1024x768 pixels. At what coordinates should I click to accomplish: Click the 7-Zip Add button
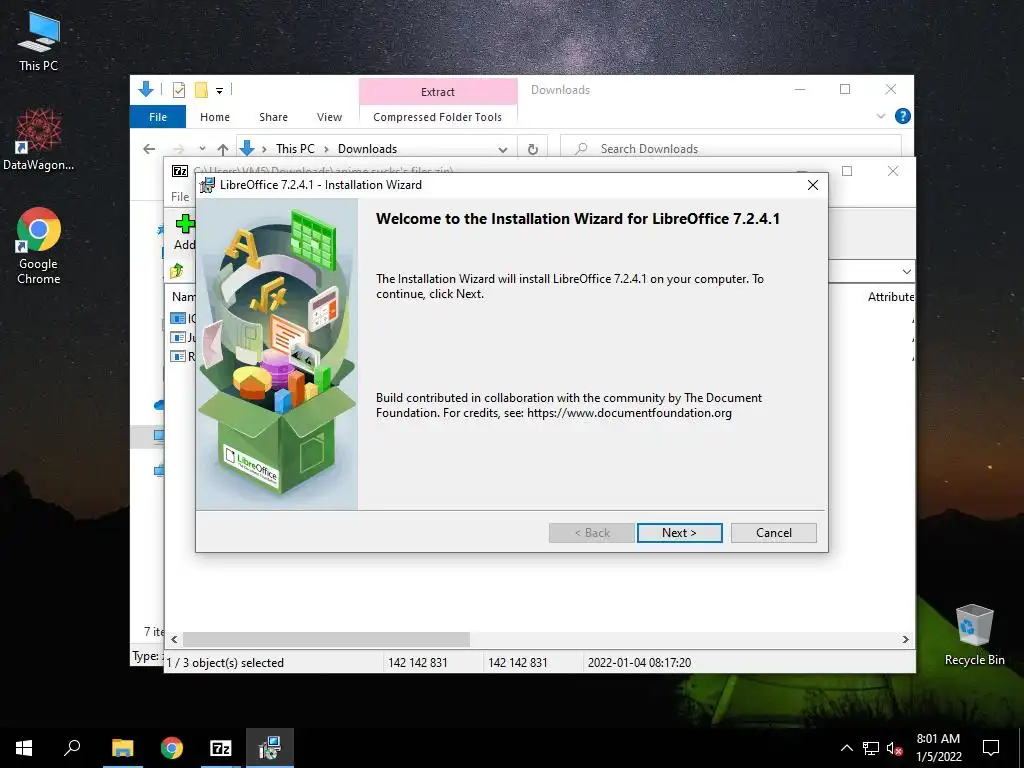185,232
